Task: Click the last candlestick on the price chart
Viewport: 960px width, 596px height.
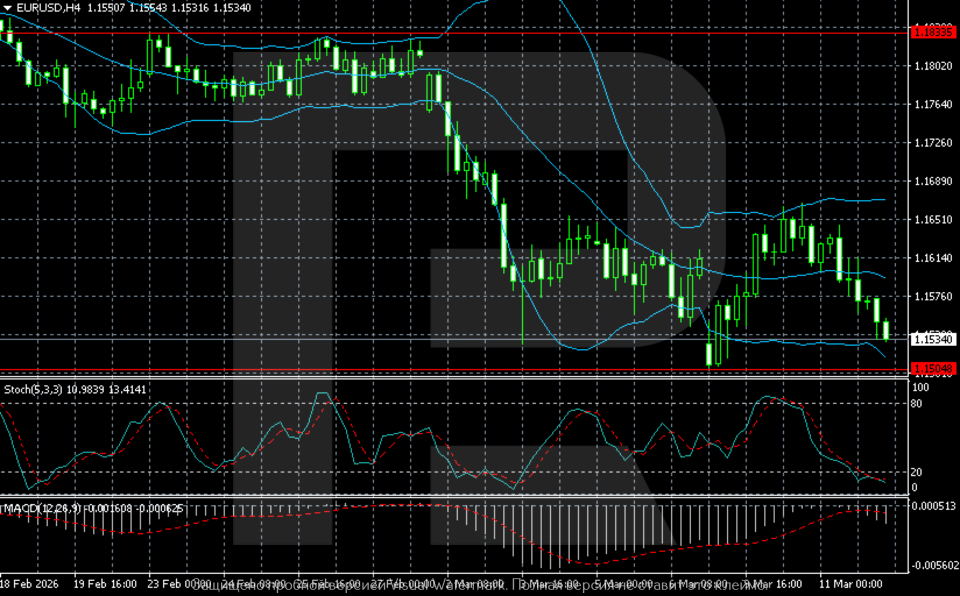Action: point(885,329)
